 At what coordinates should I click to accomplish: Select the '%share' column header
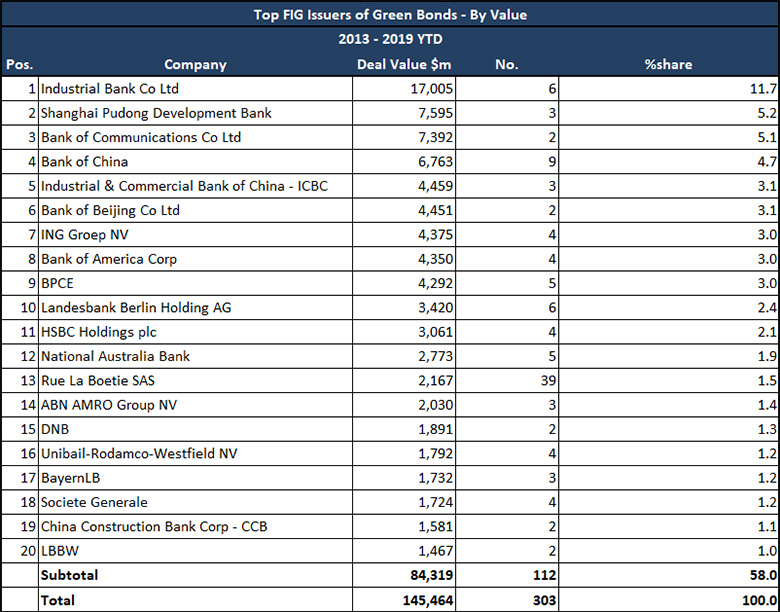668,64
